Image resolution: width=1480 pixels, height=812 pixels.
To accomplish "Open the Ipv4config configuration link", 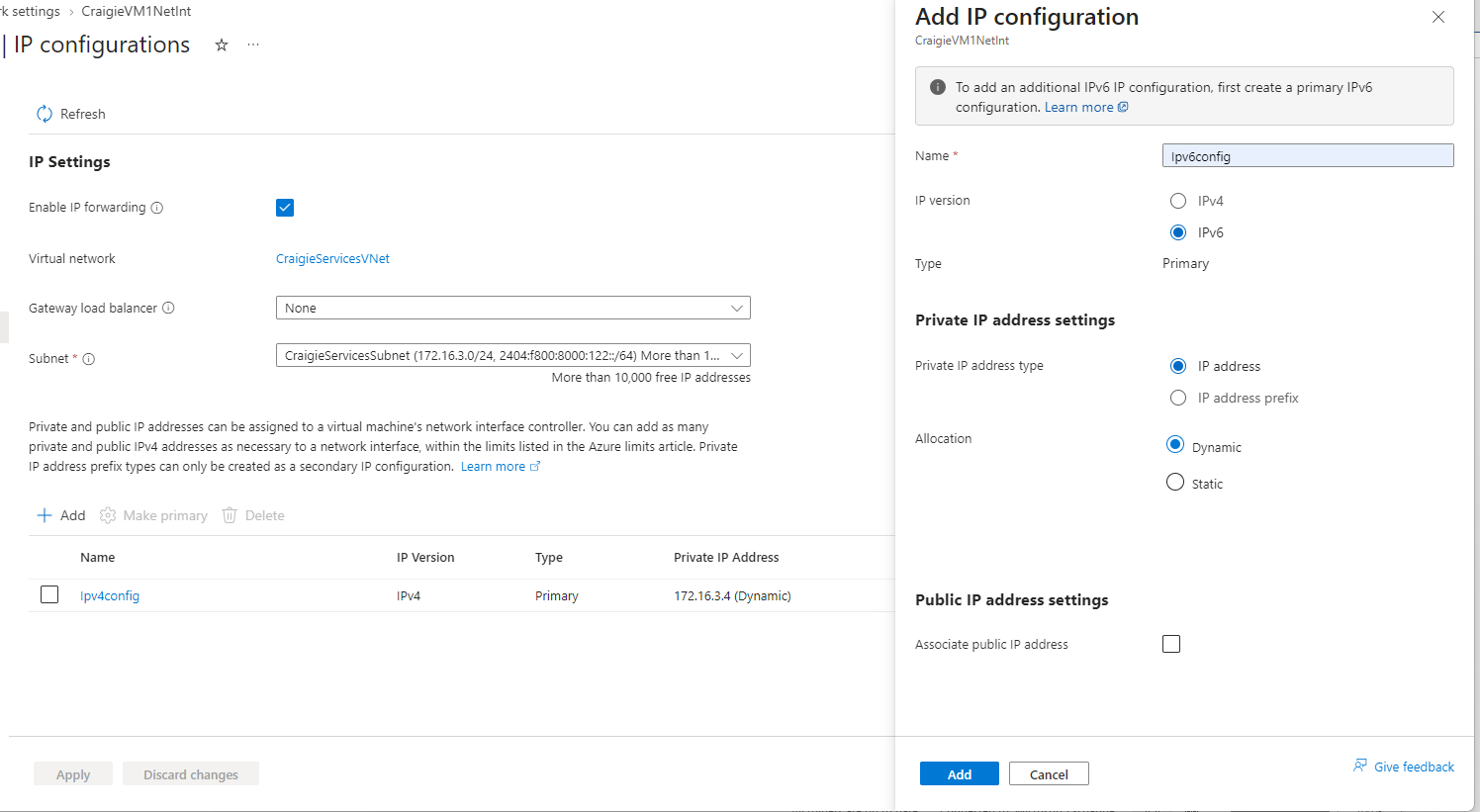I will tap(110, 595).
